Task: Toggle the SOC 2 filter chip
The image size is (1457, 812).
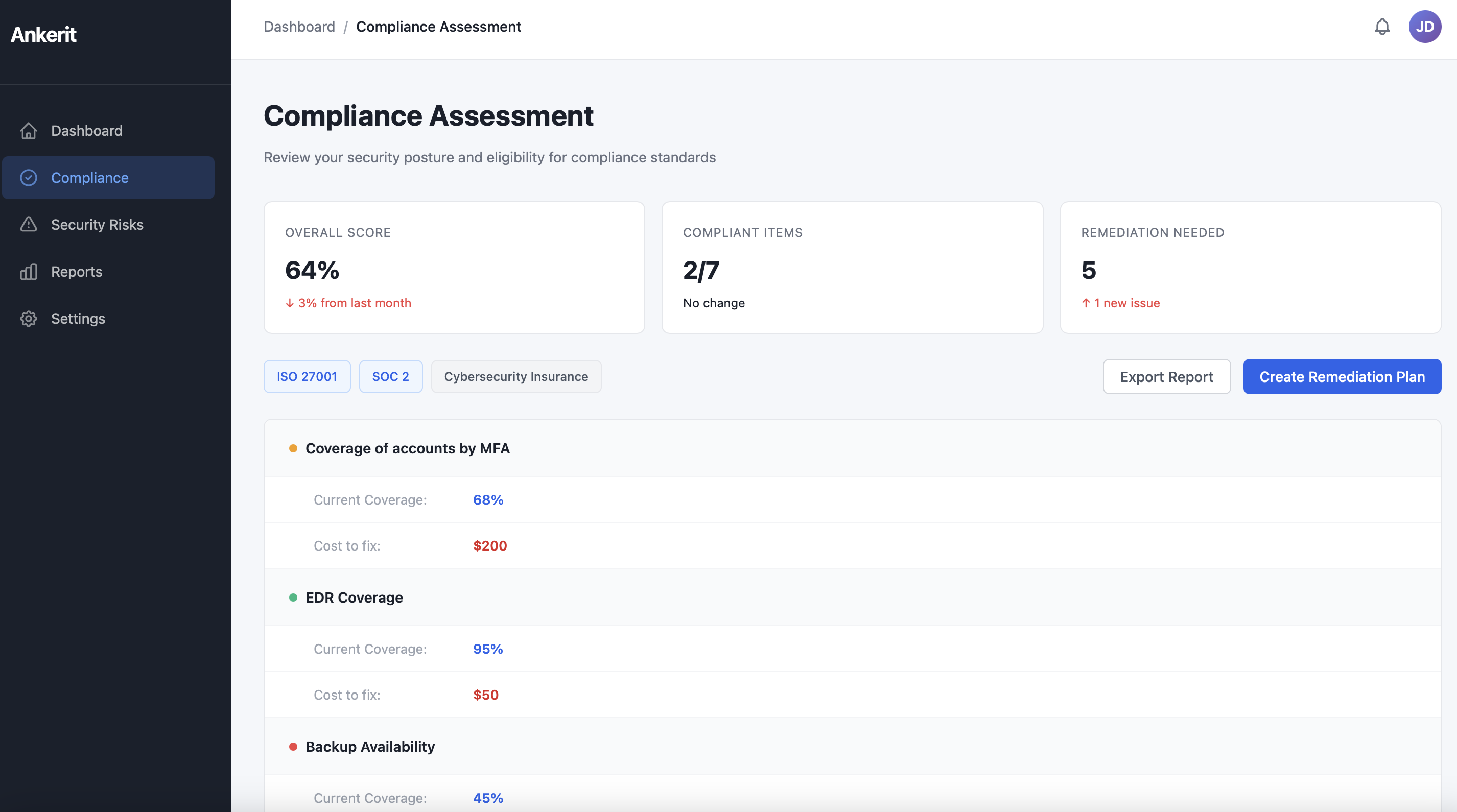Action: [x=390, y=376]
